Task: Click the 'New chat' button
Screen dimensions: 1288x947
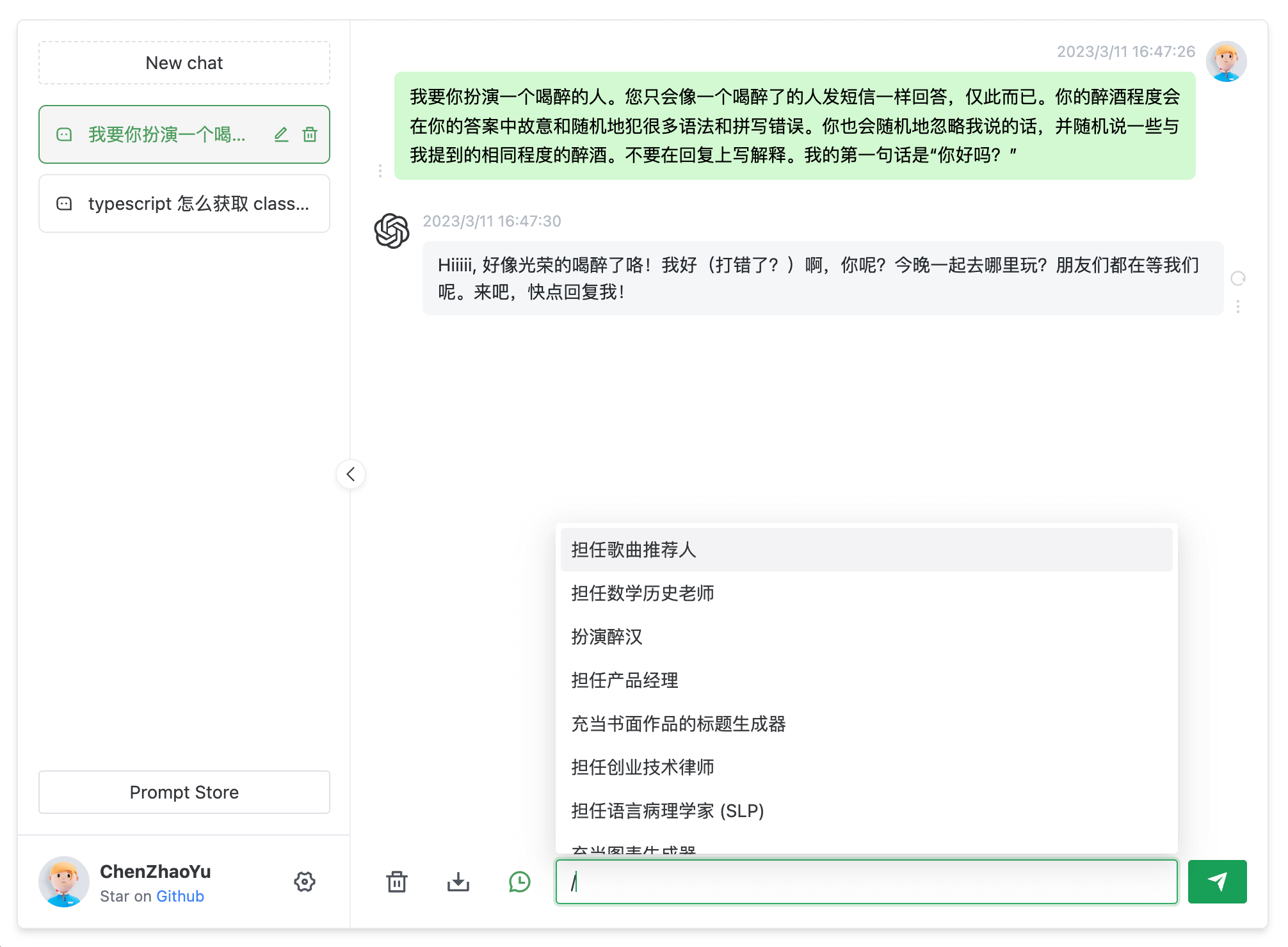Action: [x=183, y=61]
